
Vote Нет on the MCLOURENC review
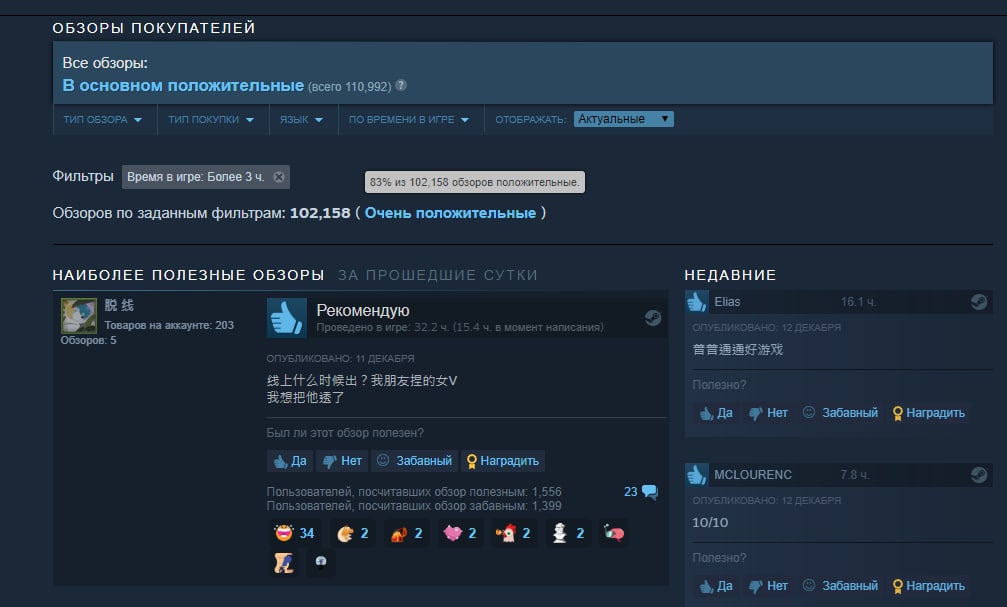(768, 586)
